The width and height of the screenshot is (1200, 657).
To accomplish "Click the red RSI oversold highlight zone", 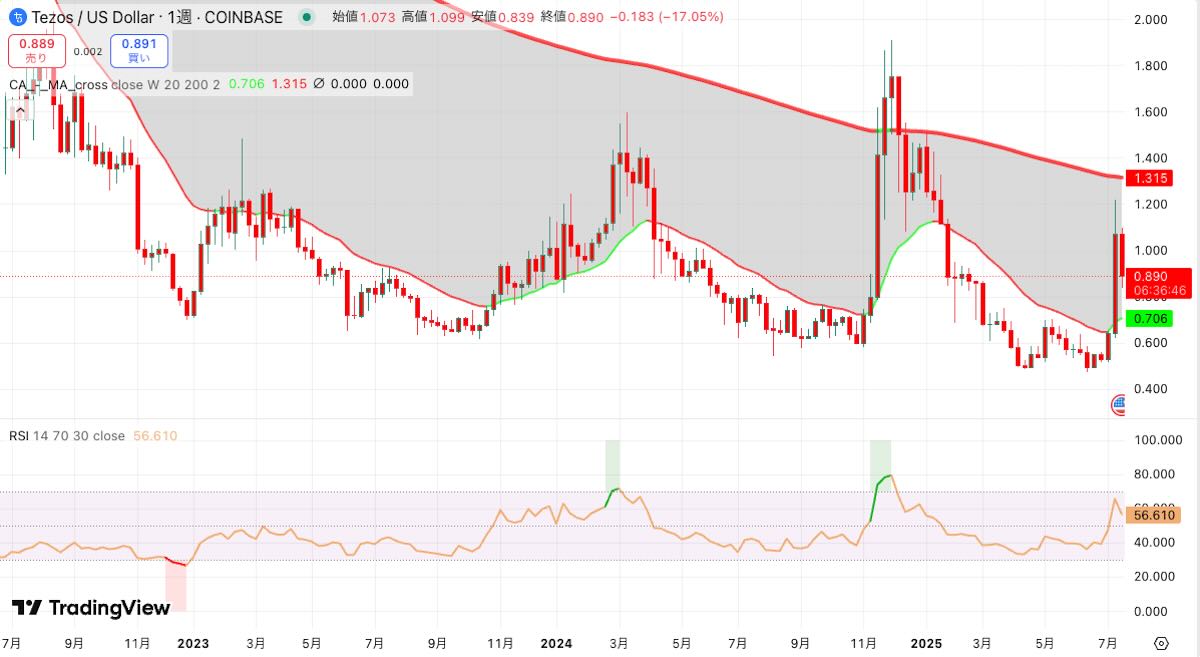I will (x=176, y=585).
